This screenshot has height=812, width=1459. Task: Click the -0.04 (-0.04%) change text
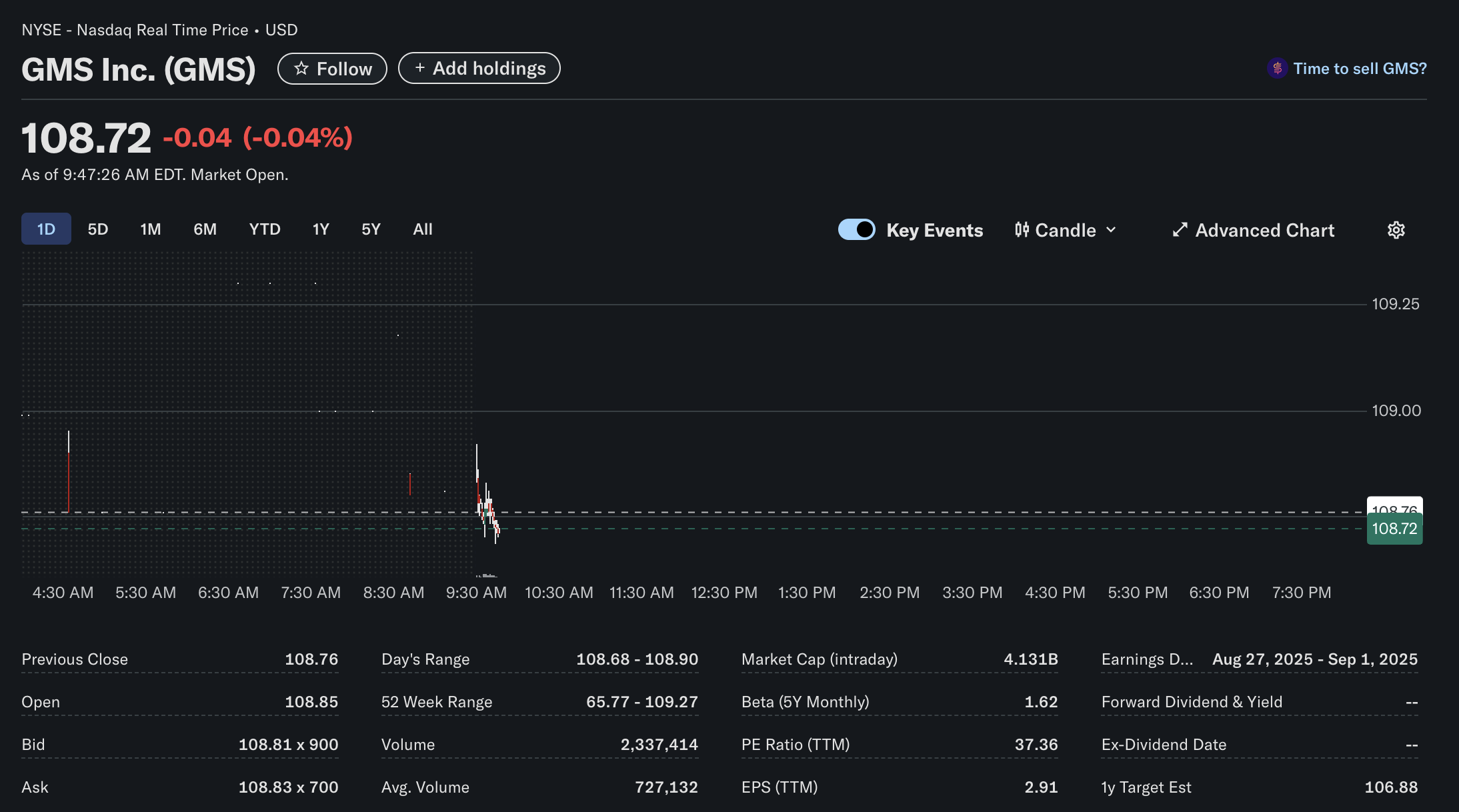(257, 137)
